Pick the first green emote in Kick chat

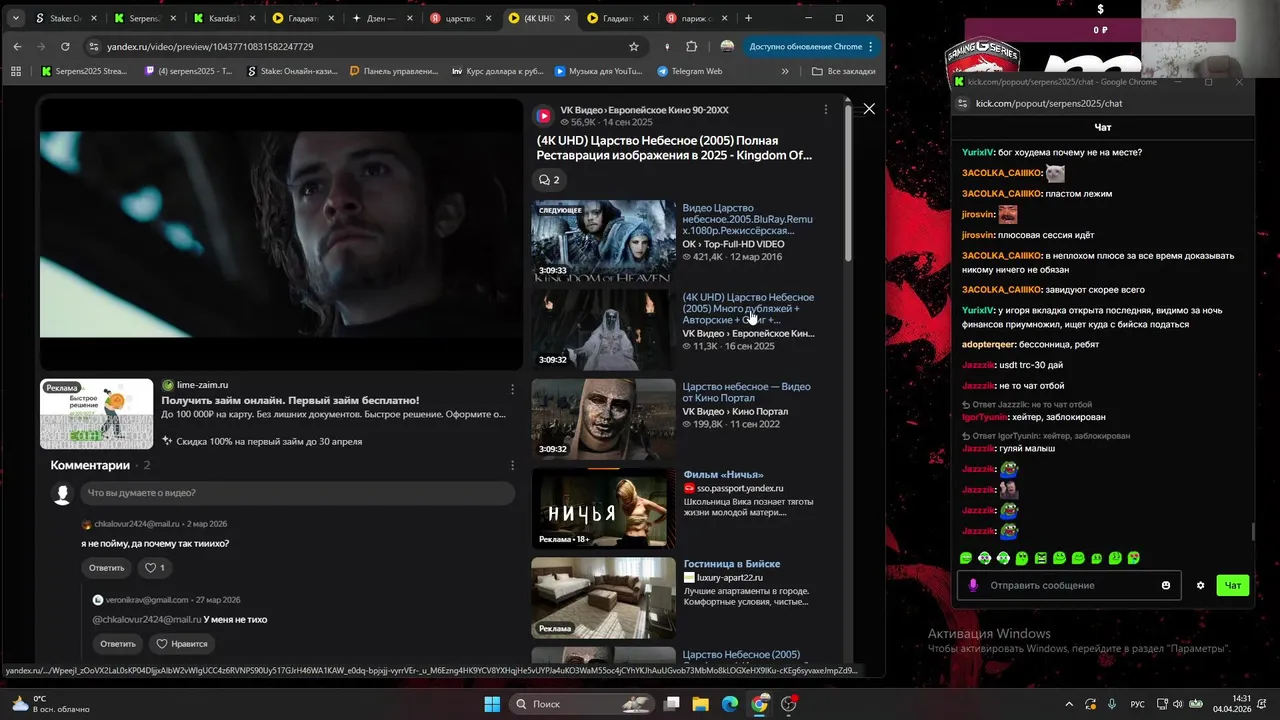pos(965,558)
